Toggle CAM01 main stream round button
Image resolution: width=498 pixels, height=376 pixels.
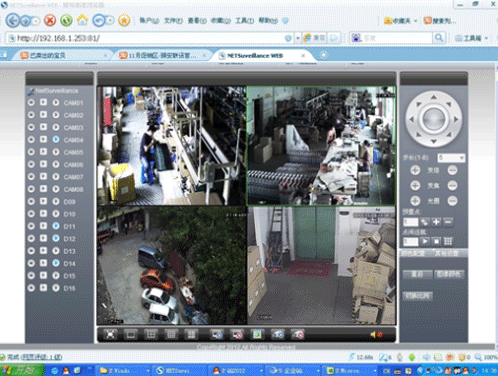pyautogui.click(x=31, y=103)
